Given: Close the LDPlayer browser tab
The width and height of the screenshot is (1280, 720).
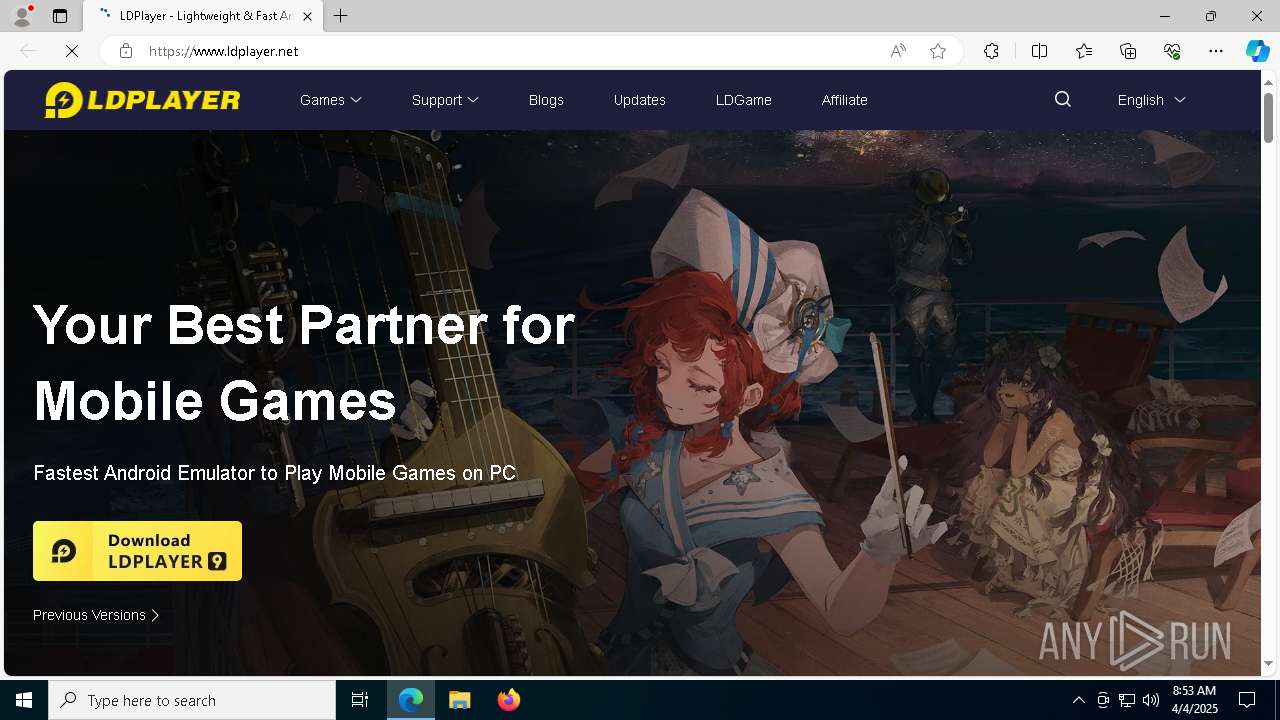Looking at the screenshot, I should coord(308,16).
